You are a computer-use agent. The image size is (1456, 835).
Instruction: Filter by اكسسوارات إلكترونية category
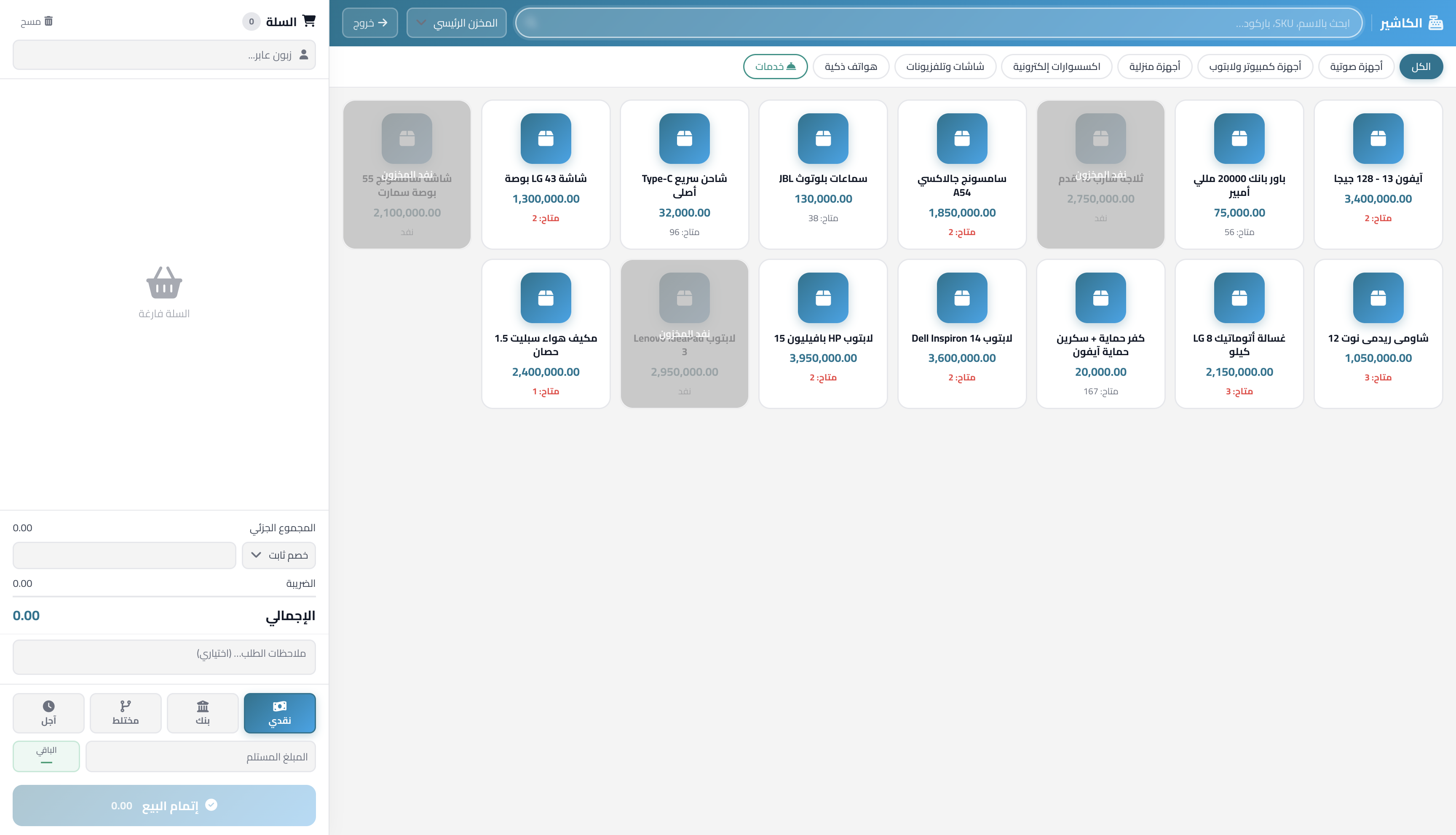coord(1056,67)
